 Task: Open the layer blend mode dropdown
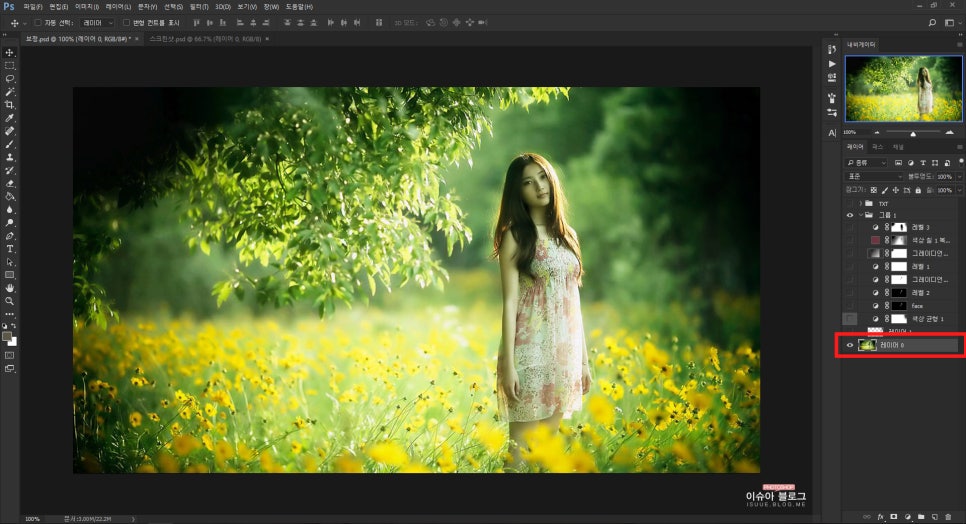click(x=874, y=177)
